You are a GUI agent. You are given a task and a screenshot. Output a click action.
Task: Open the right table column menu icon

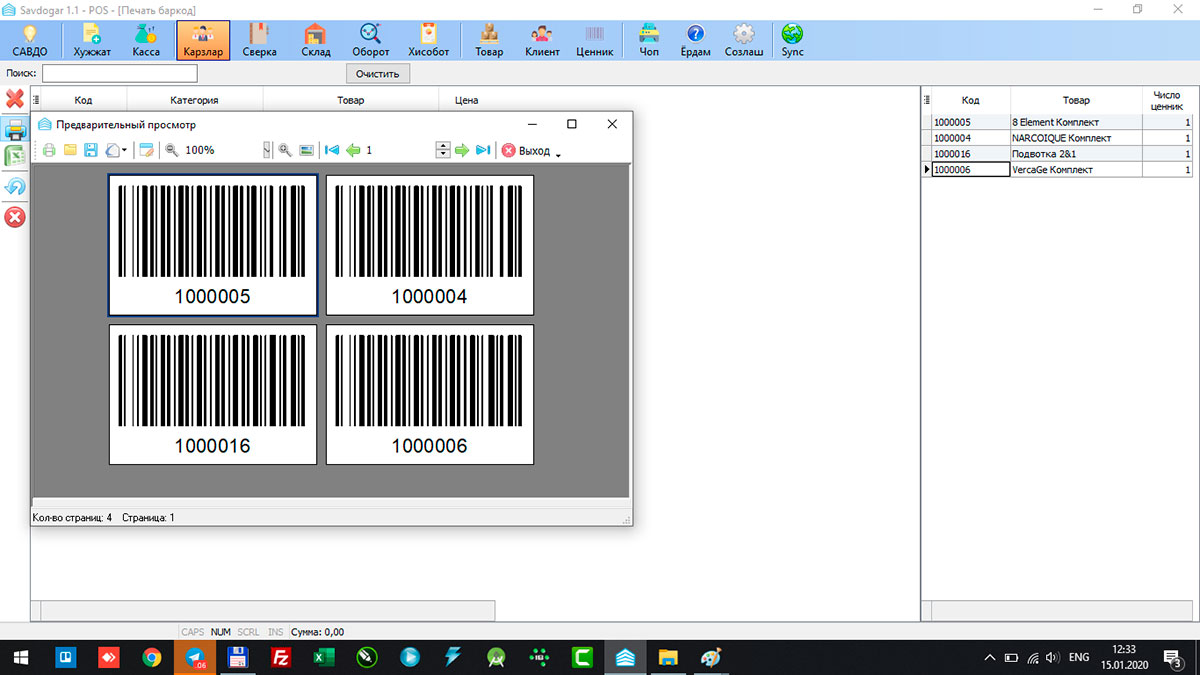[926, 100]
